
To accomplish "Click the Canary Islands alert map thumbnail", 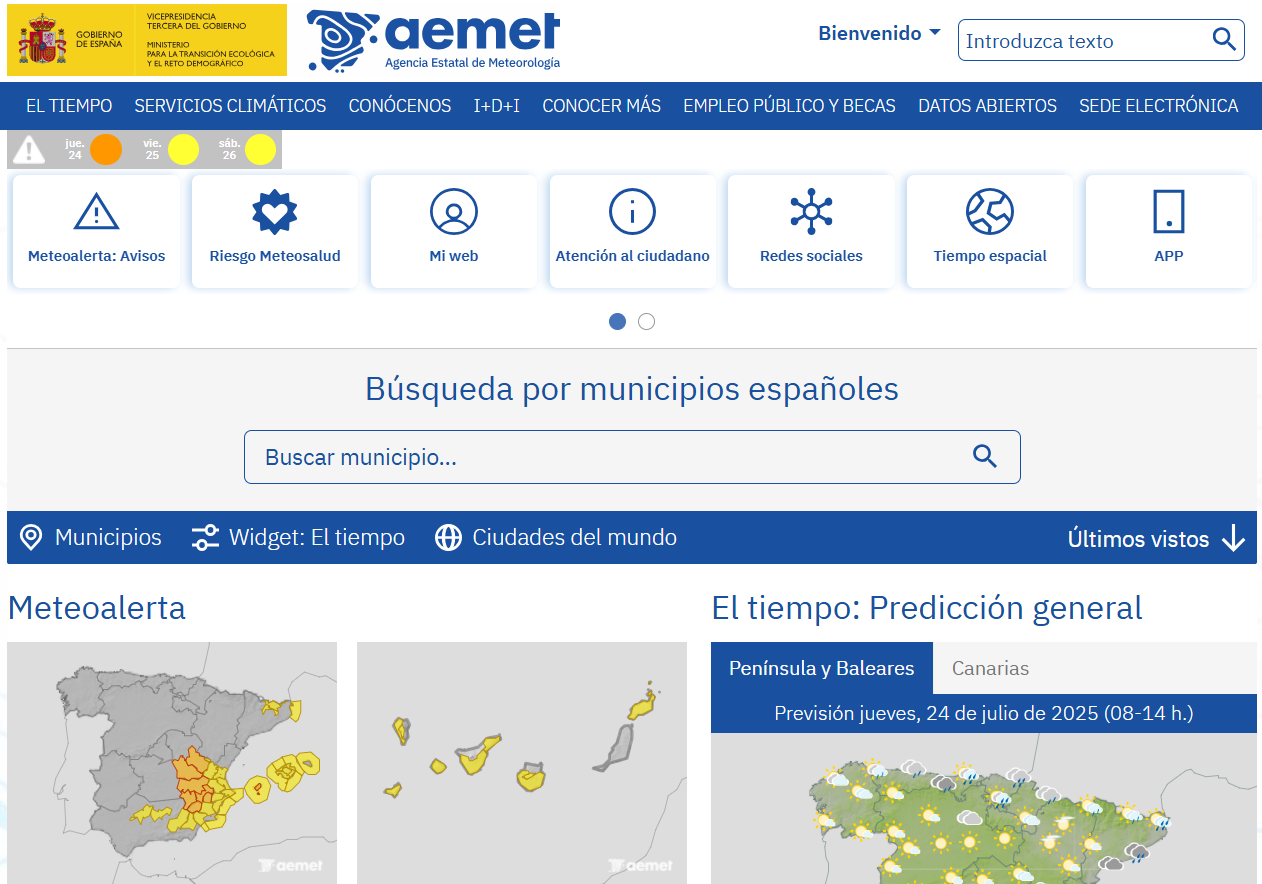I will coord(521,762).
